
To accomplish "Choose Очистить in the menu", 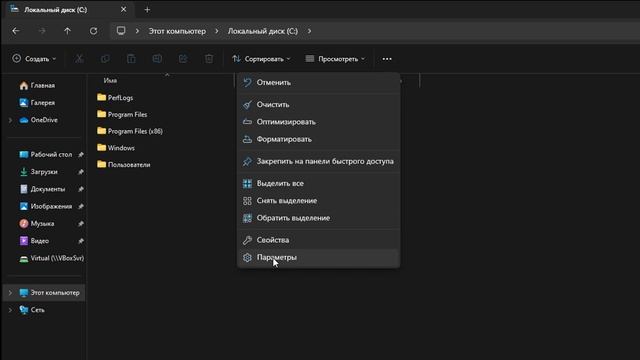I will (x=318, y=104).
